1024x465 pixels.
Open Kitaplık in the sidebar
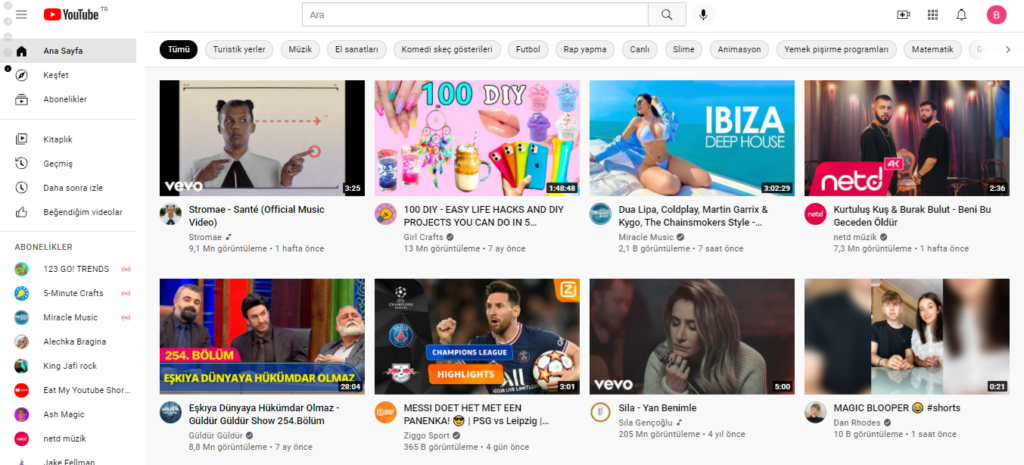point(68,139)
